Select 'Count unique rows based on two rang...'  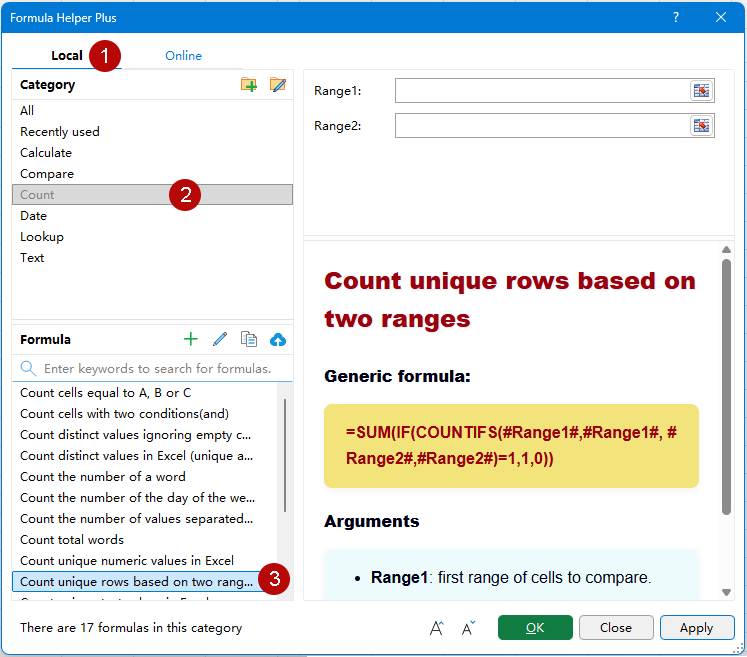point(145,581)
